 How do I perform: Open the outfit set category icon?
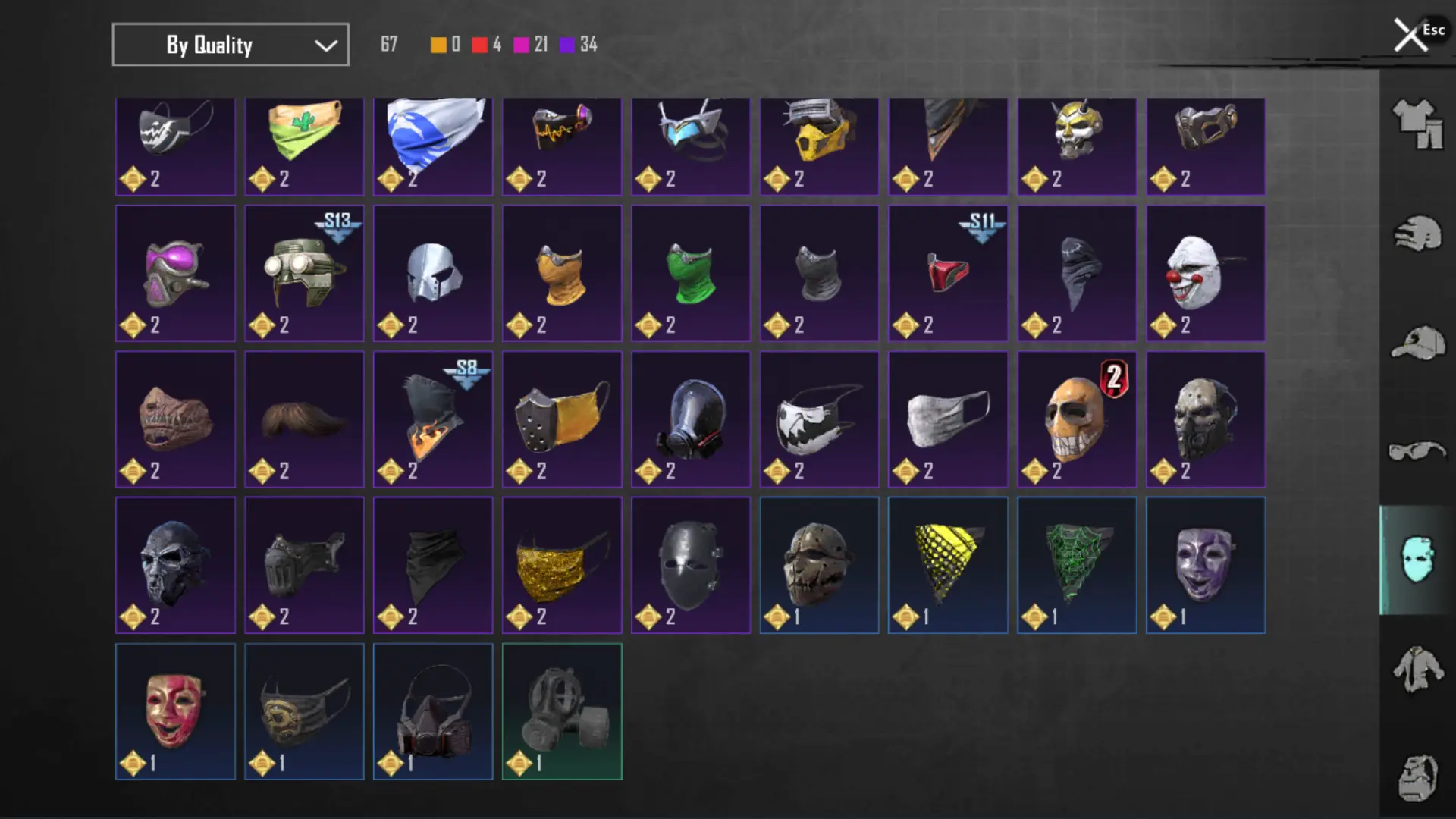click(1417, 124)
